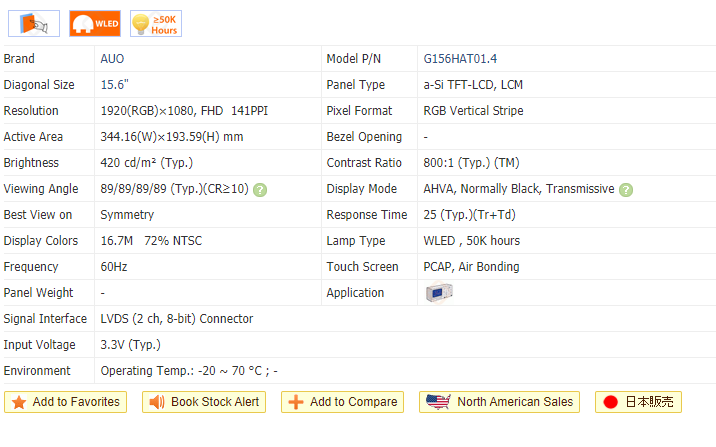Click the US flag icon
Screen dimensions: 716x447
click(x=438, y=402)
